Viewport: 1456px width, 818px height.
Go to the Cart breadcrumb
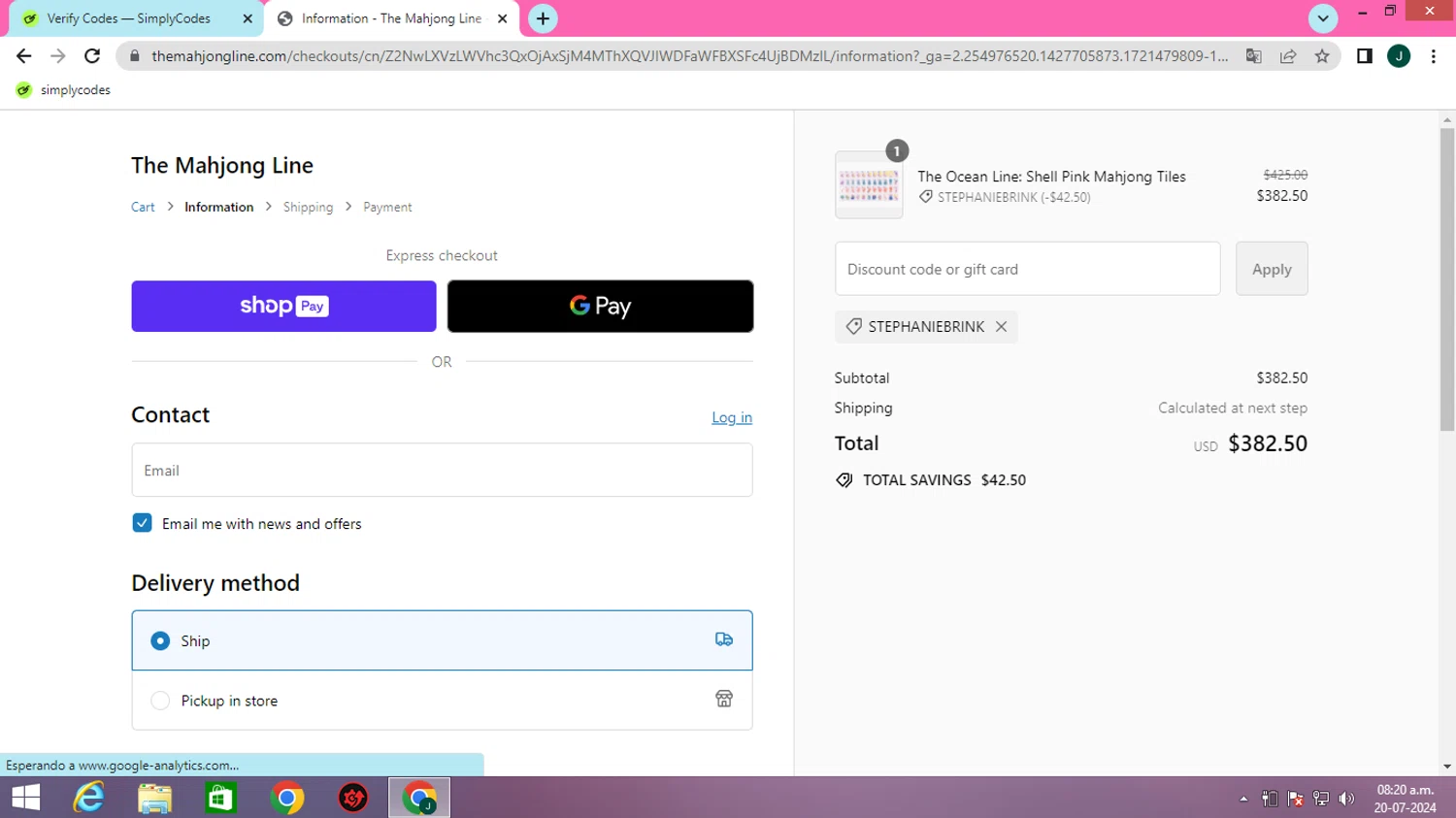tap(143, 208)
